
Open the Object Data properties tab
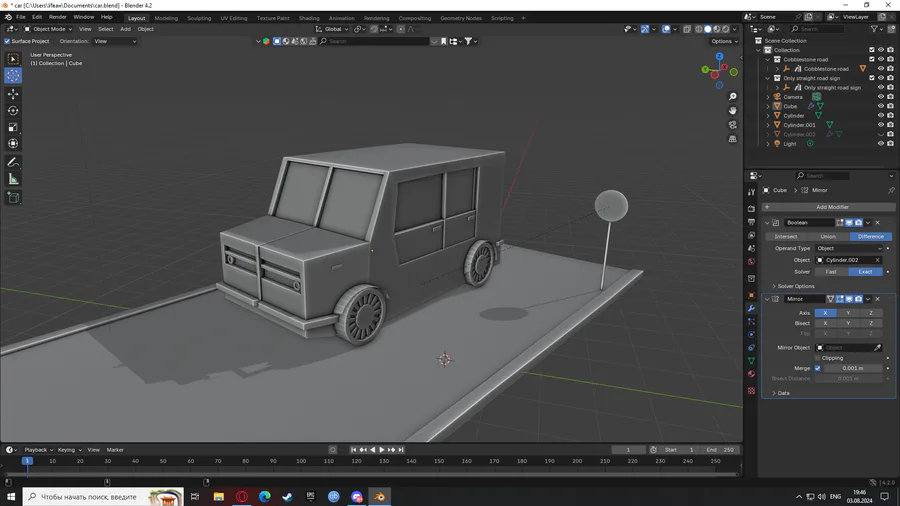coord(751,361)
